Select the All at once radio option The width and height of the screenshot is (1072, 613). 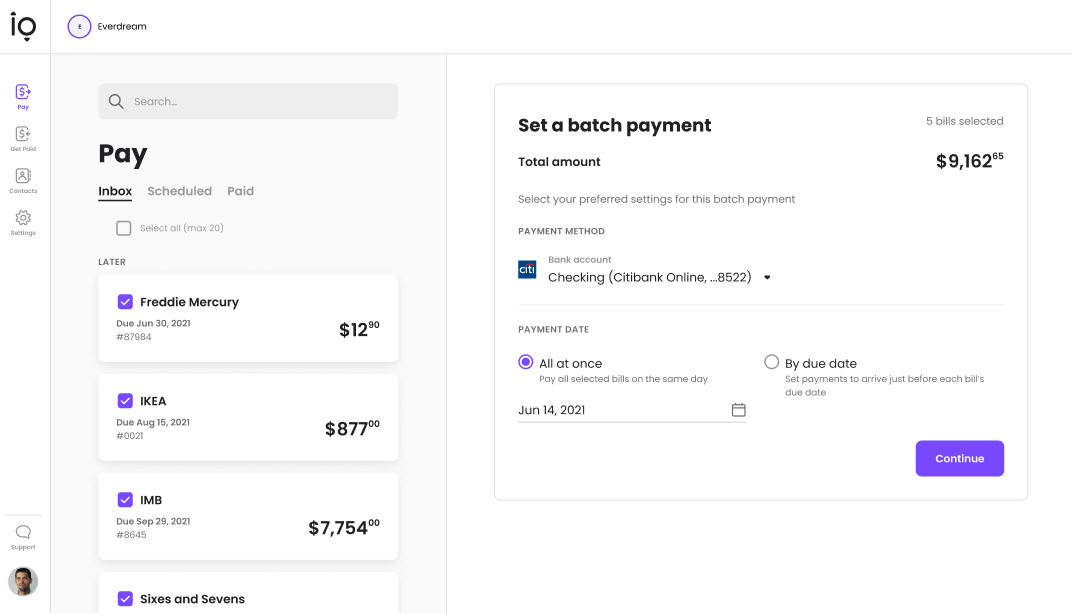526,362
